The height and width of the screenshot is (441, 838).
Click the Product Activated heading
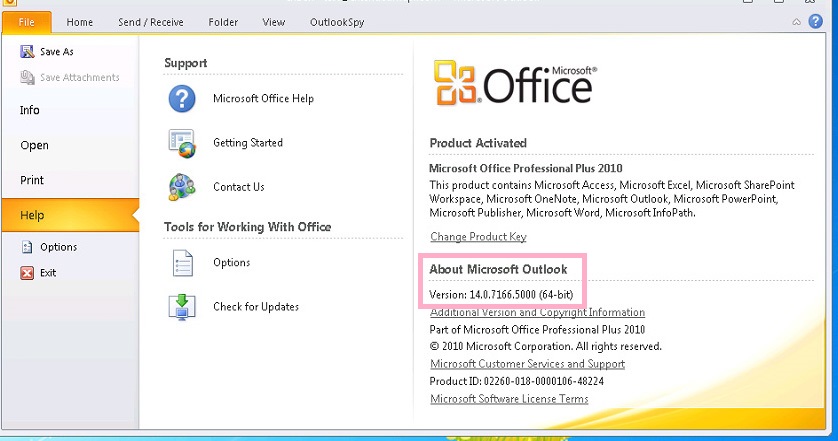point(478,143)
